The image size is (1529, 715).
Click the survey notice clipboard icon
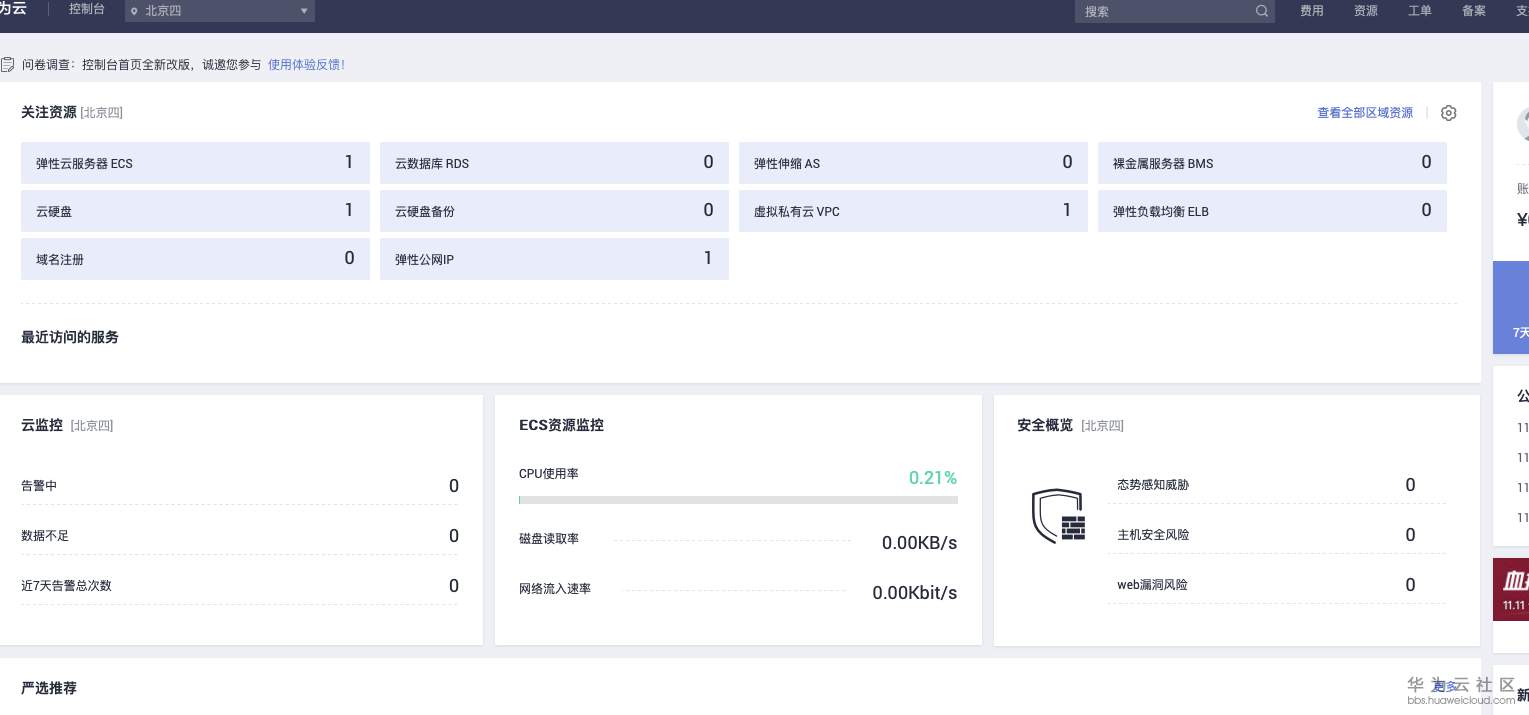coord(7,64)
